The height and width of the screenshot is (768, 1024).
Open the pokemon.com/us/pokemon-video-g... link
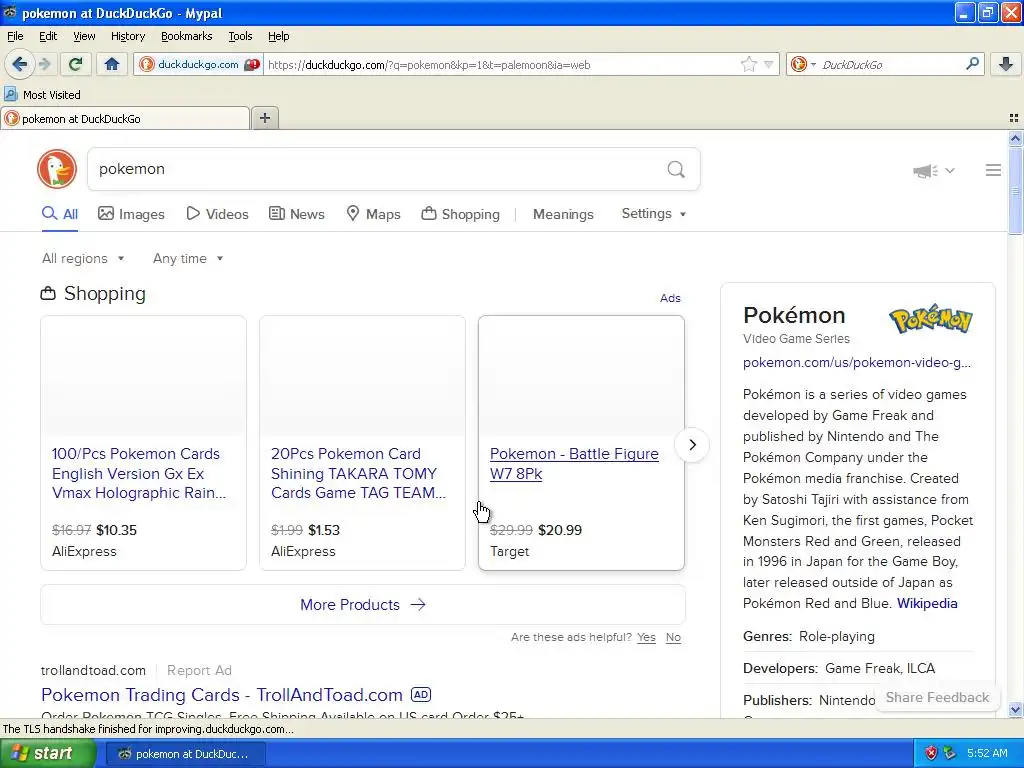coord(857,362)
